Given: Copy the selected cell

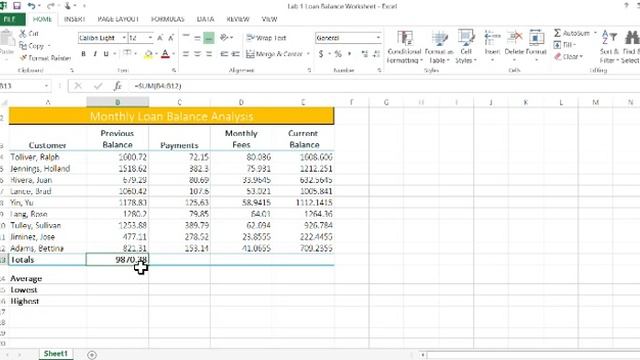Looking at the screenshot, I should coord(32,46).
